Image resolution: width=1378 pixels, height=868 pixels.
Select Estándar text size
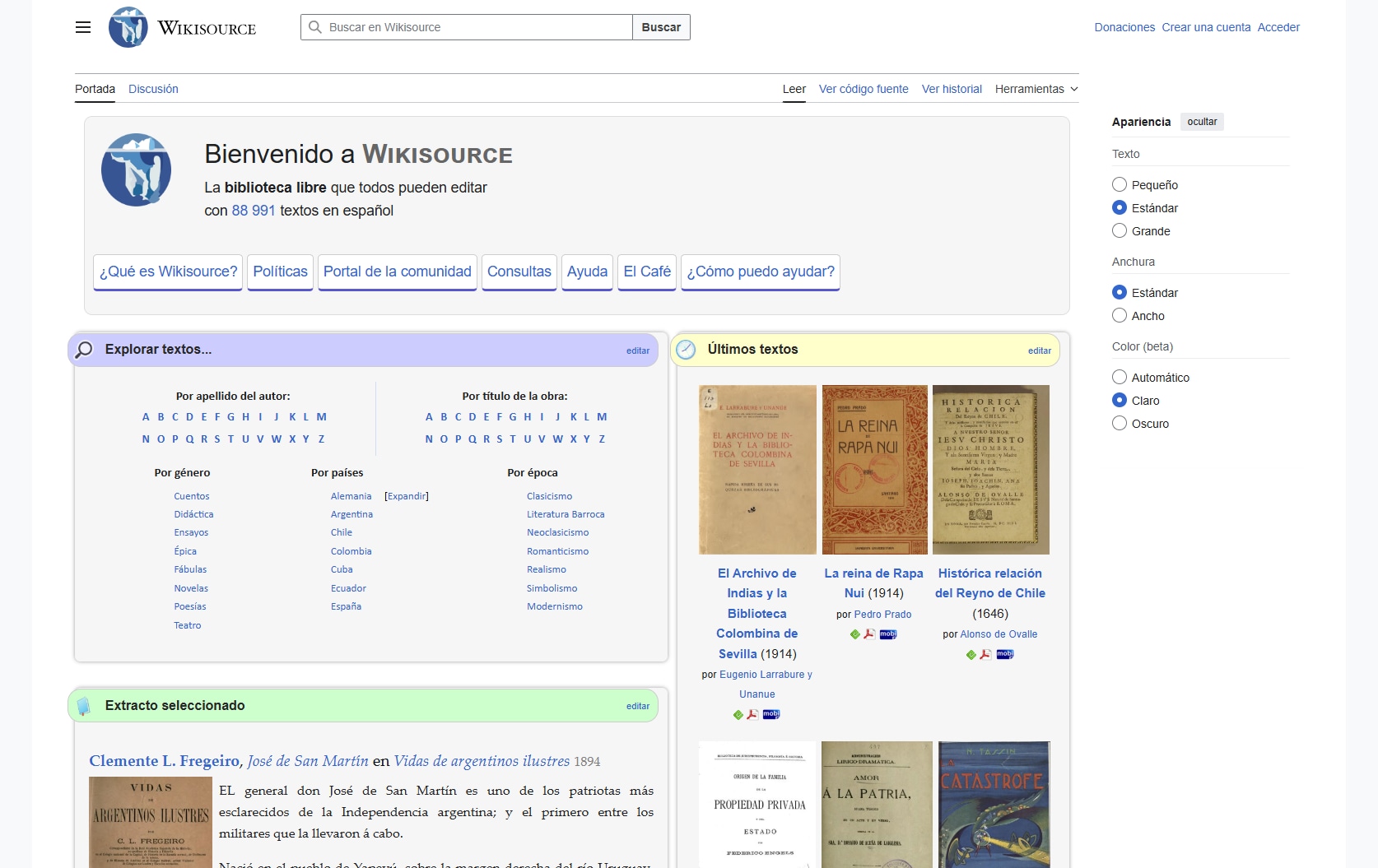click(1120, 207)
